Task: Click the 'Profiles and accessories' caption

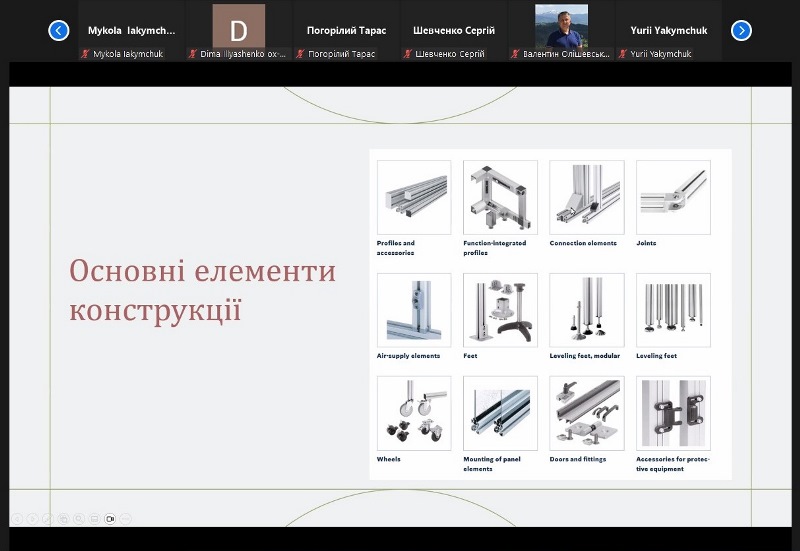Action: 396,248
